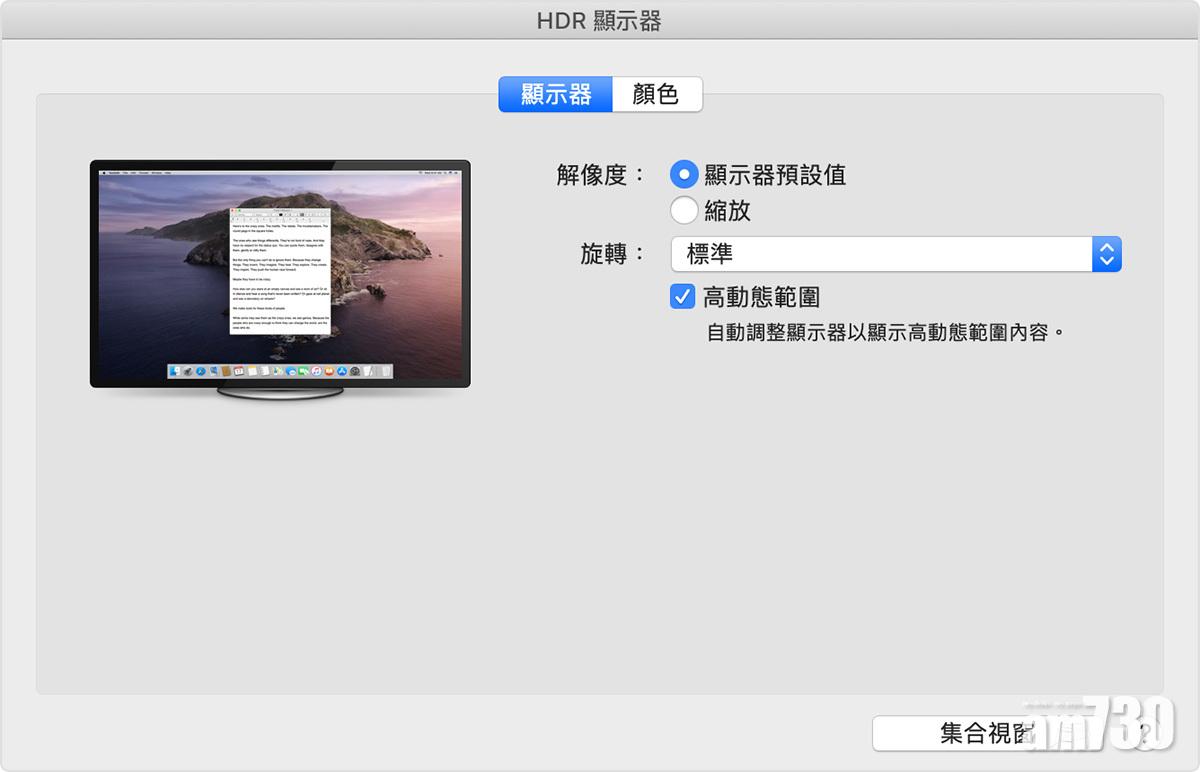Click the Finder icon in the preview dock
1200x772 pixels.
coord(175,371)
